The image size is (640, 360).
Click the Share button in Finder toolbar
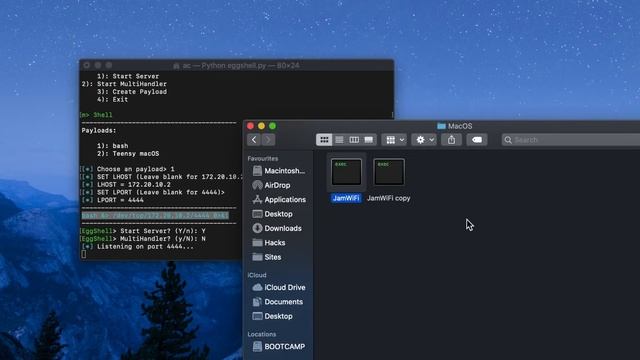coord(451,140)
